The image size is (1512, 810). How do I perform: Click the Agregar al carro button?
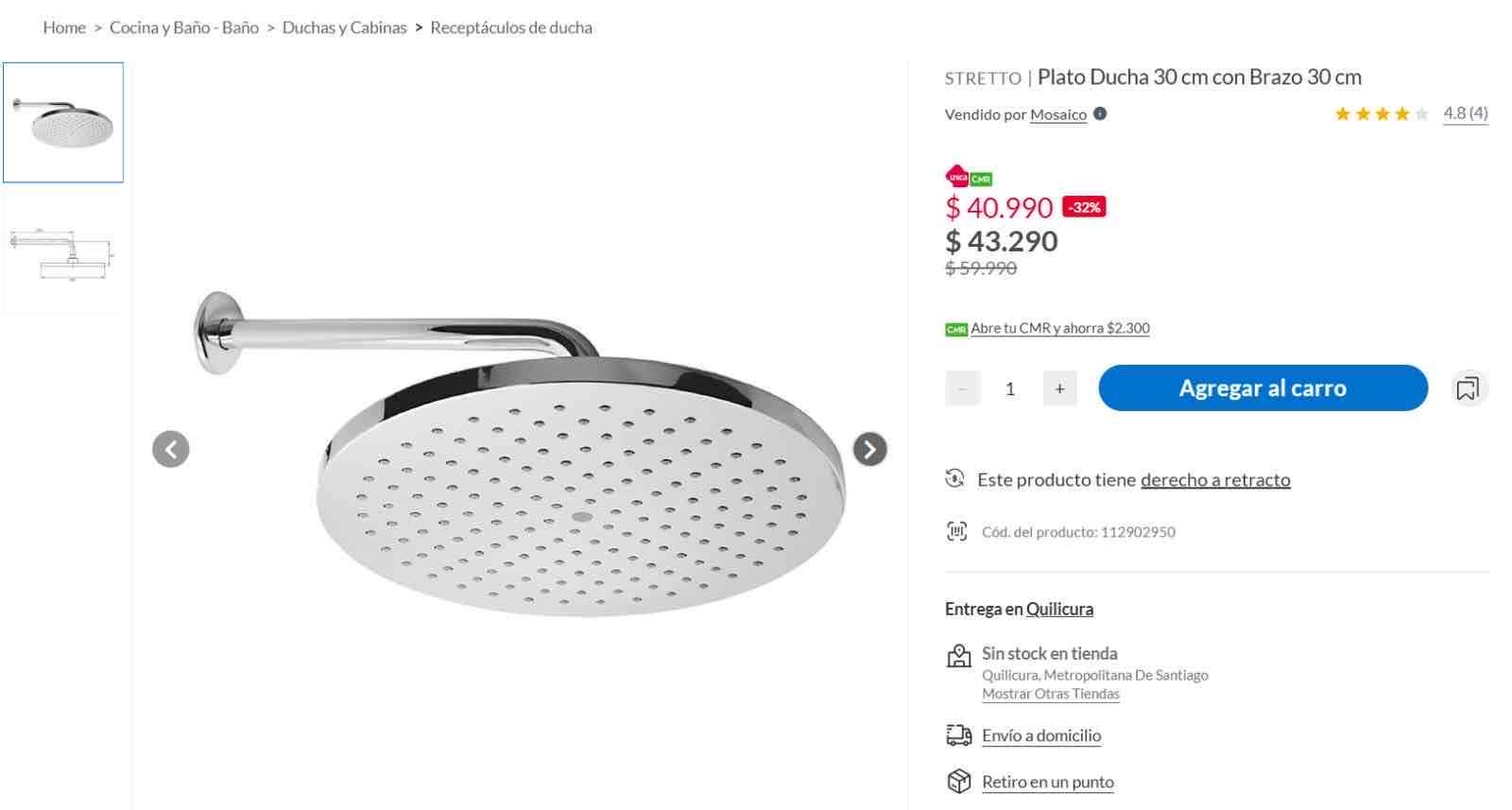point(1263,388)
